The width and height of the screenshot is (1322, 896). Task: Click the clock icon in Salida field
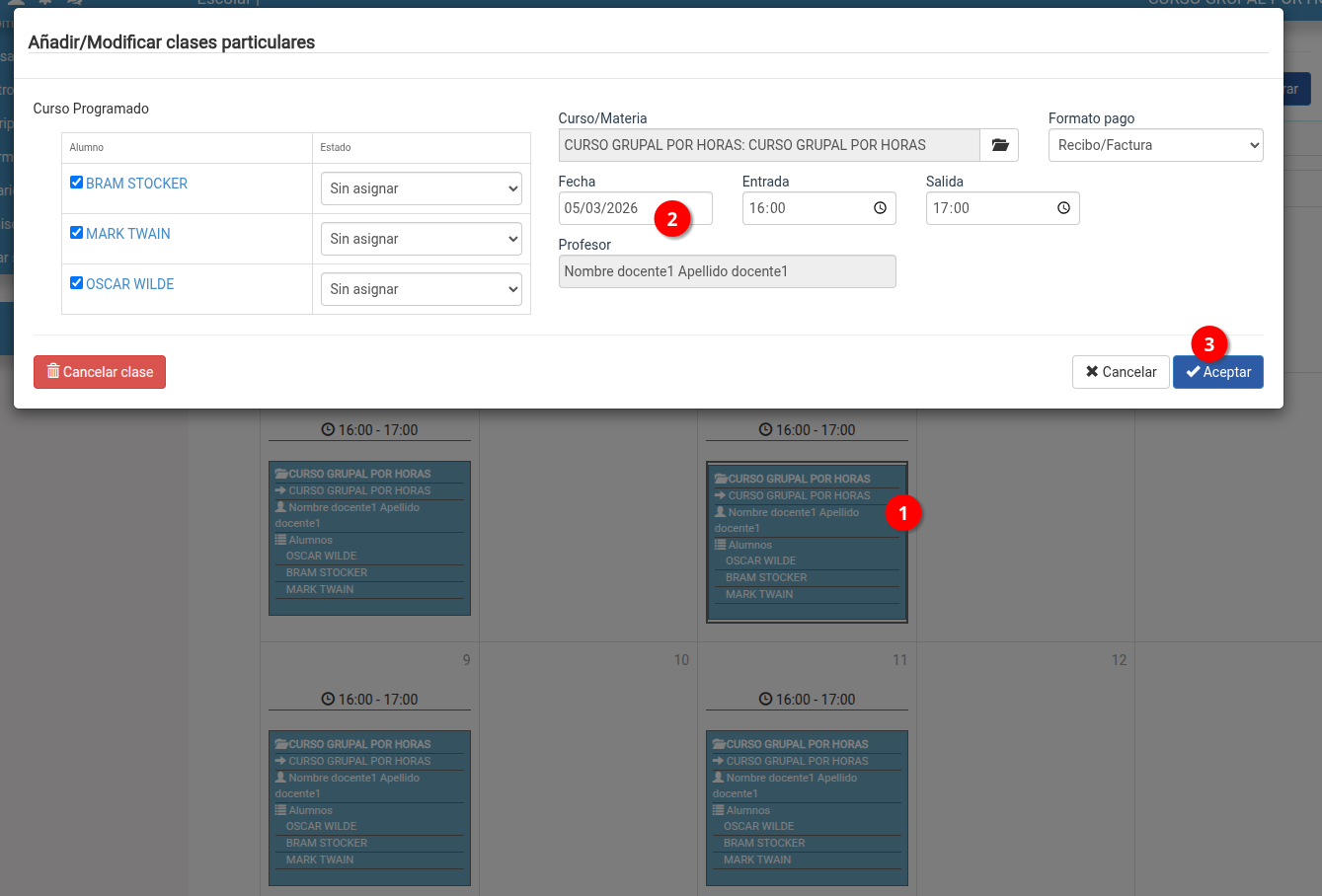(1063, 208)
